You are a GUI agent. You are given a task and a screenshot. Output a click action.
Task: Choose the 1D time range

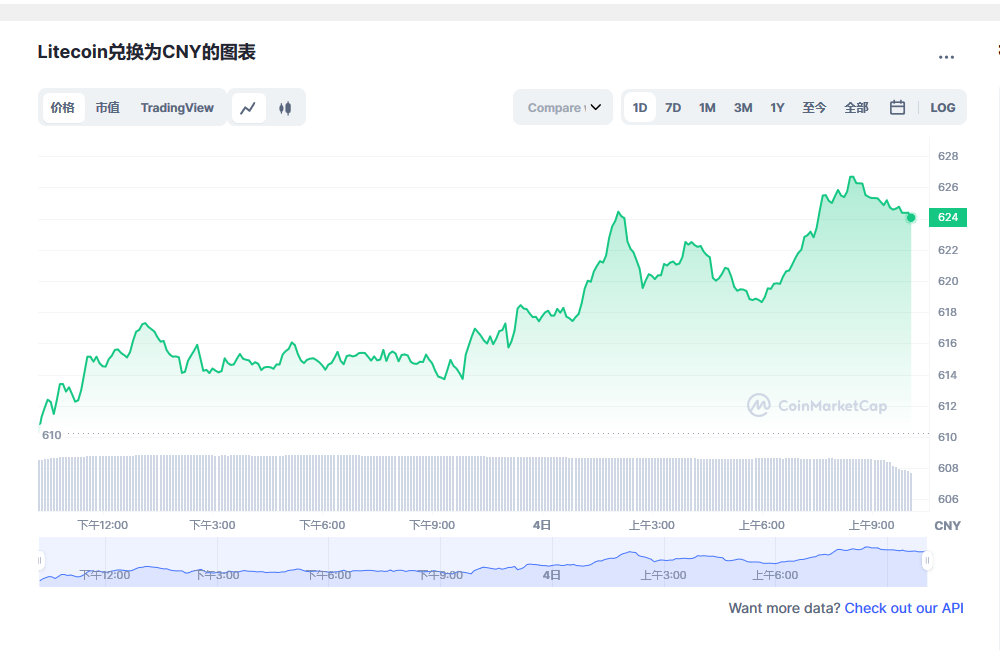tap(640, 108)
